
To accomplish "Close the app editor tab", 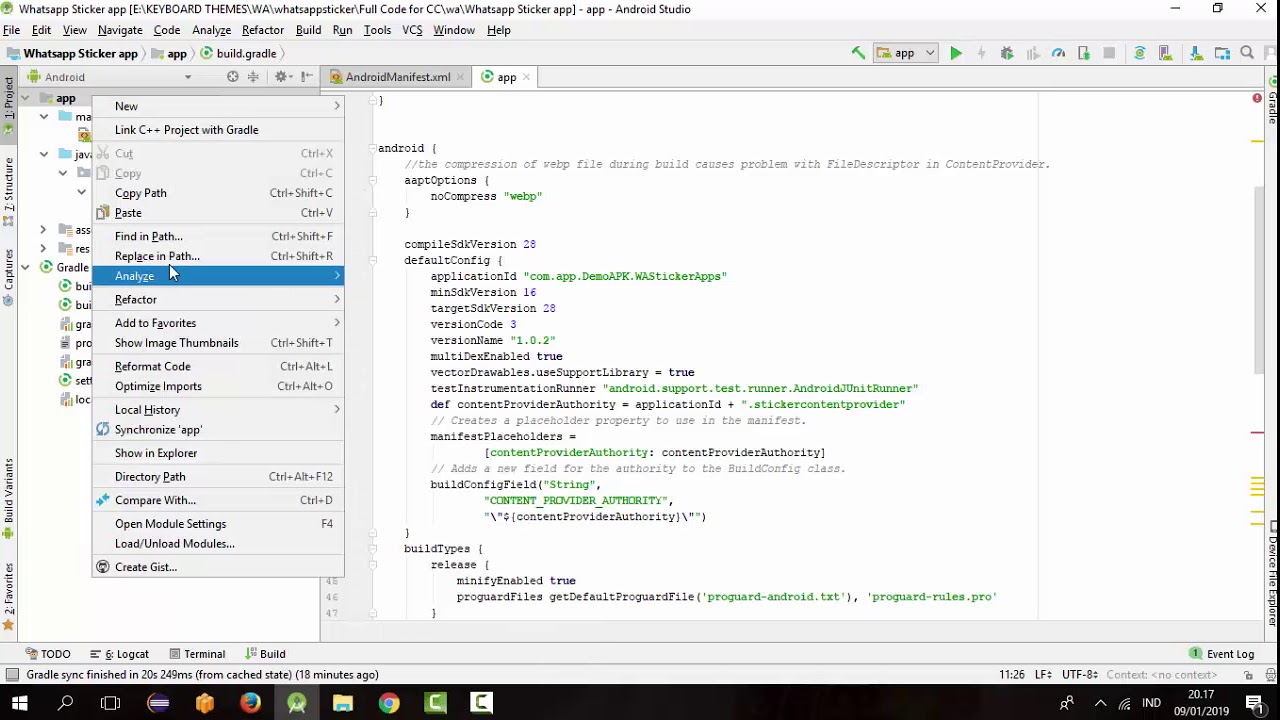I will (x=527, y=77).
